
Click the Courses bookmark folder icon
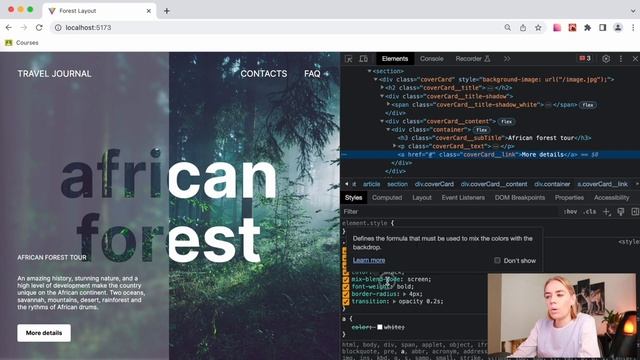9,42
